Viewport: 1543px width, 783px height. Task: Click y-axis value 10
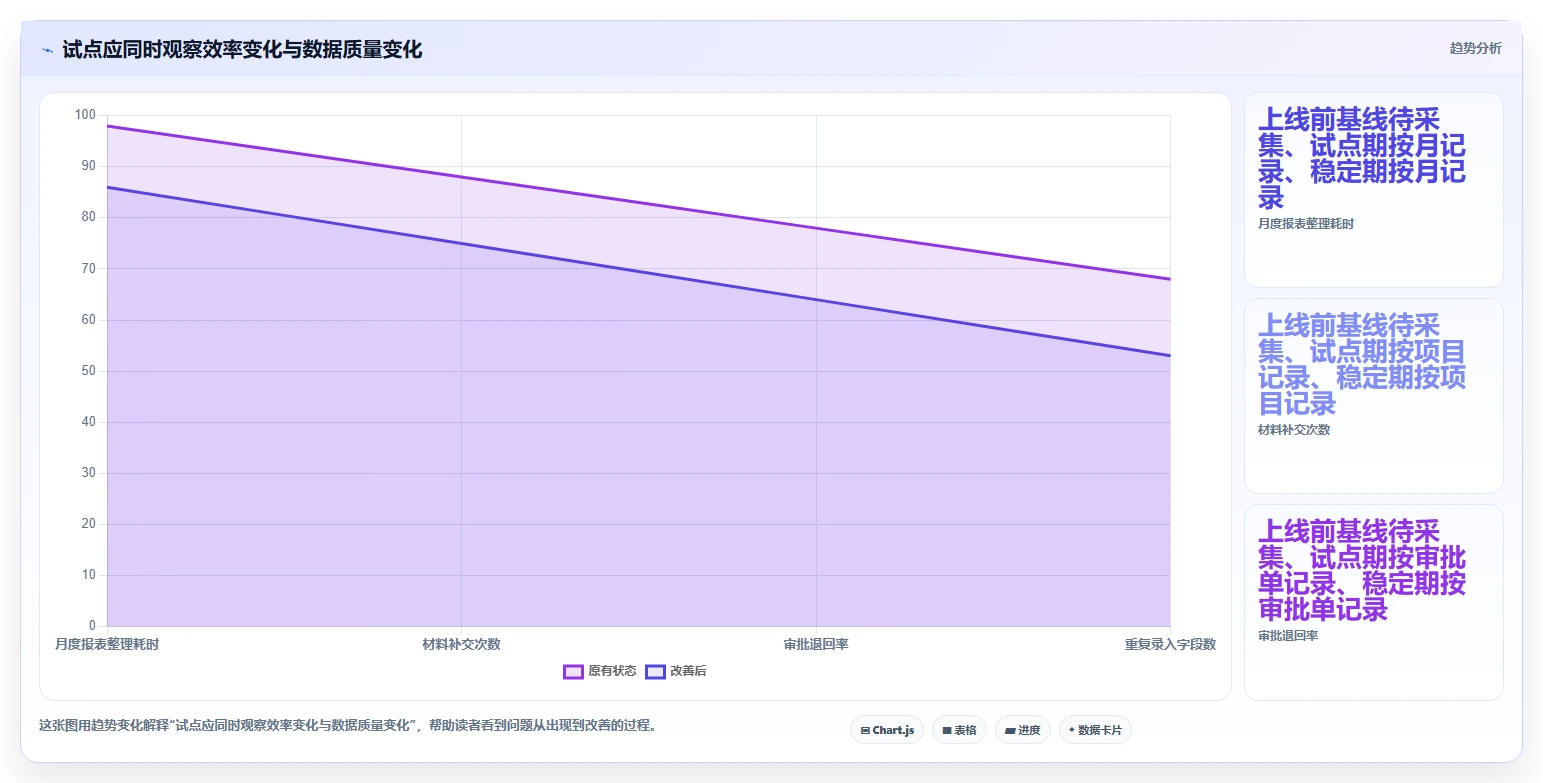[88, 575]
